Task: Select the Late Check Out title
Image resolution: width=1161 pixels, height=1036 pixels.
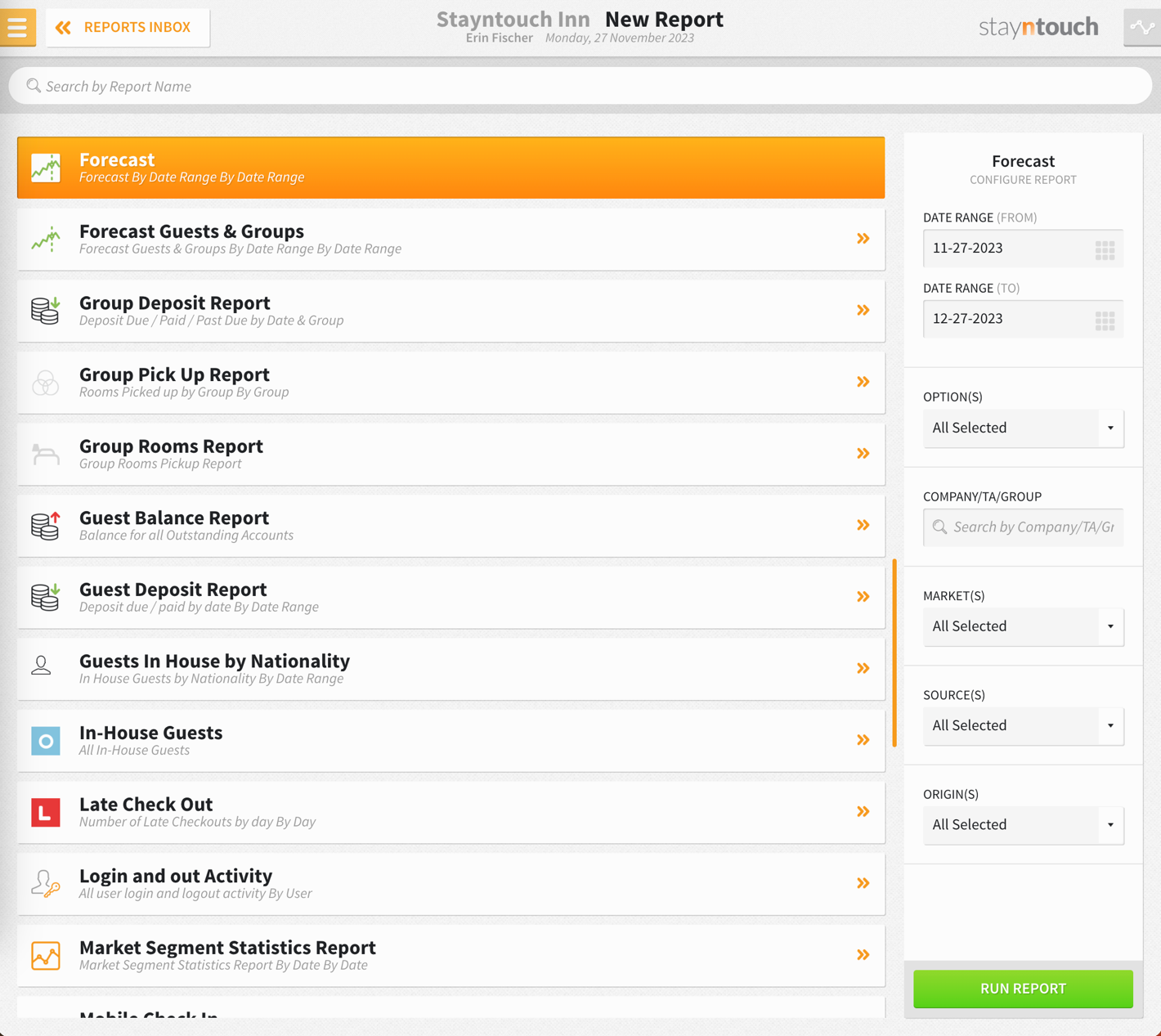Action: tap(146, 805)
